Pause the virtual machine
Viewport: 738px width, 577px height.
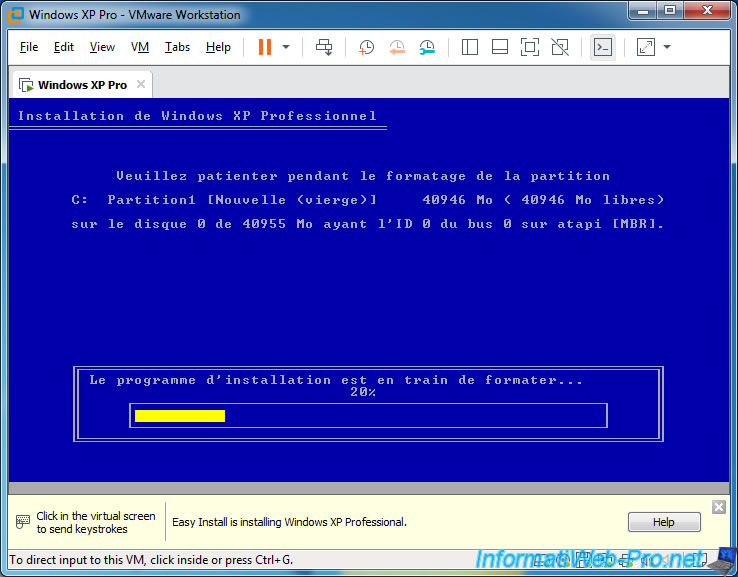(x=265, y=47)
